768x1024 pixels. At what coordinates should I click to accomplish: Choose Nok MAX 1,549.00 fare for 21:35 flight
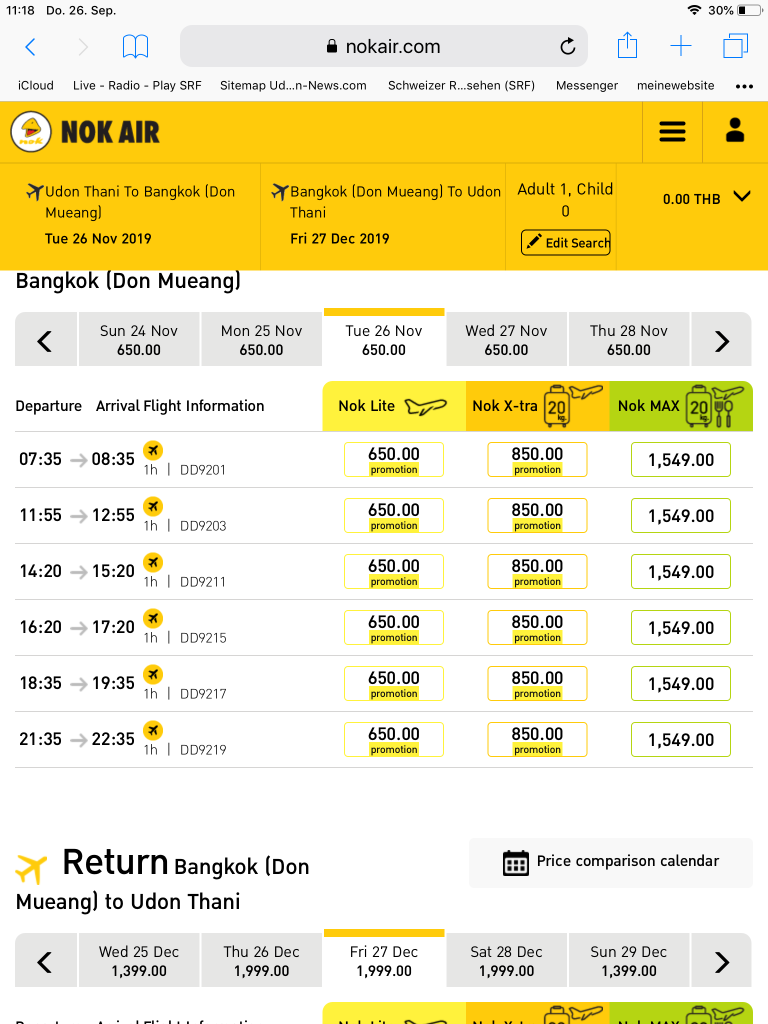point(681,740)
